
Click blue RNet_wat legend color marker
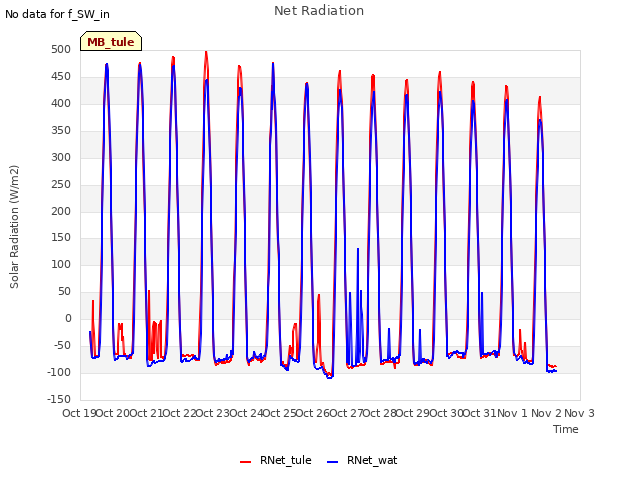[x=333, y=462]
